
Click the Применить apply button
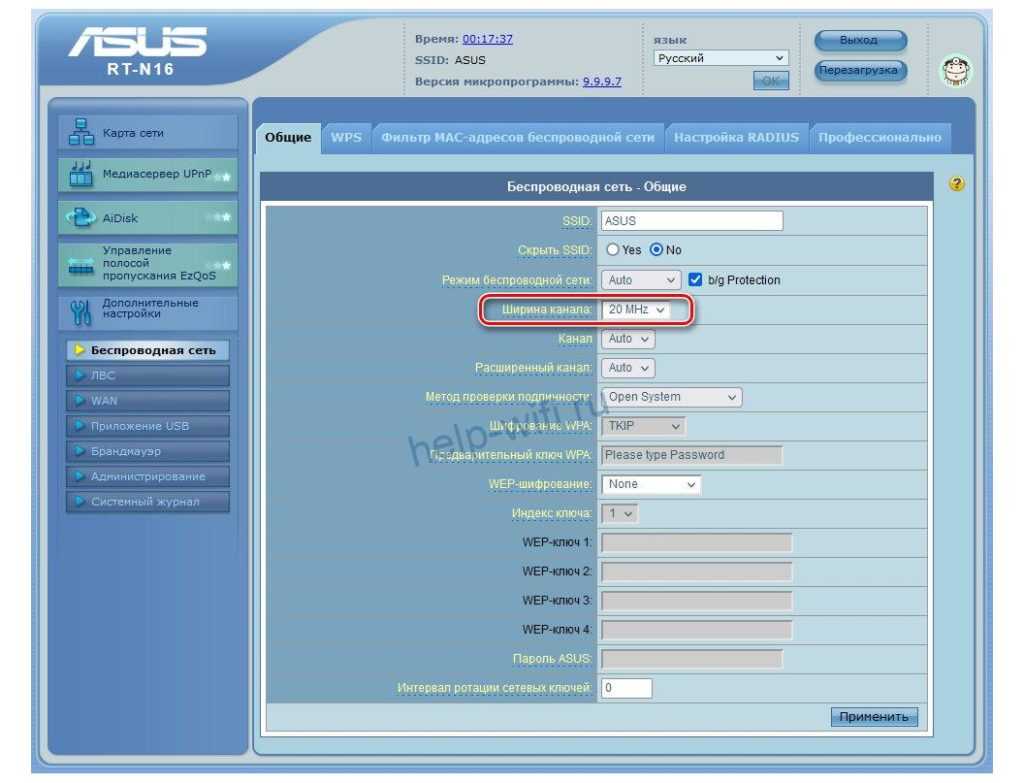tap(873, 717)
